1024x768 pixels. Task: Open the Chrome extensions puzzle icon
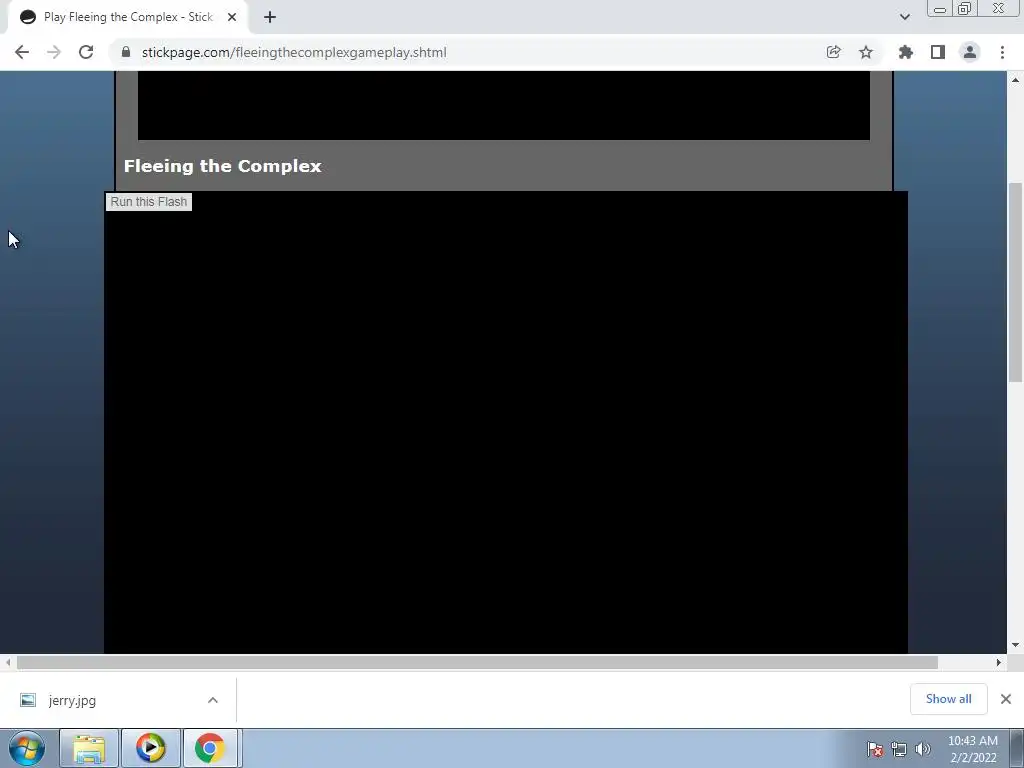(x=905, y=52)
